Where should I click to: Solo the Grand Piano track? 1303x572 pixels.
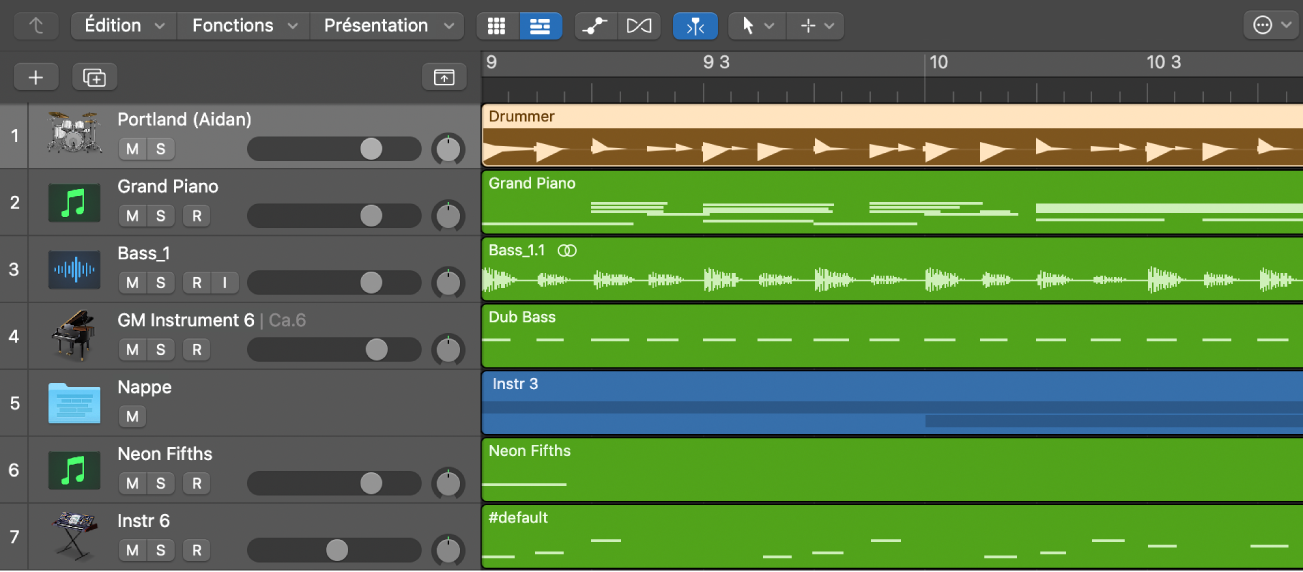point(160,216)
